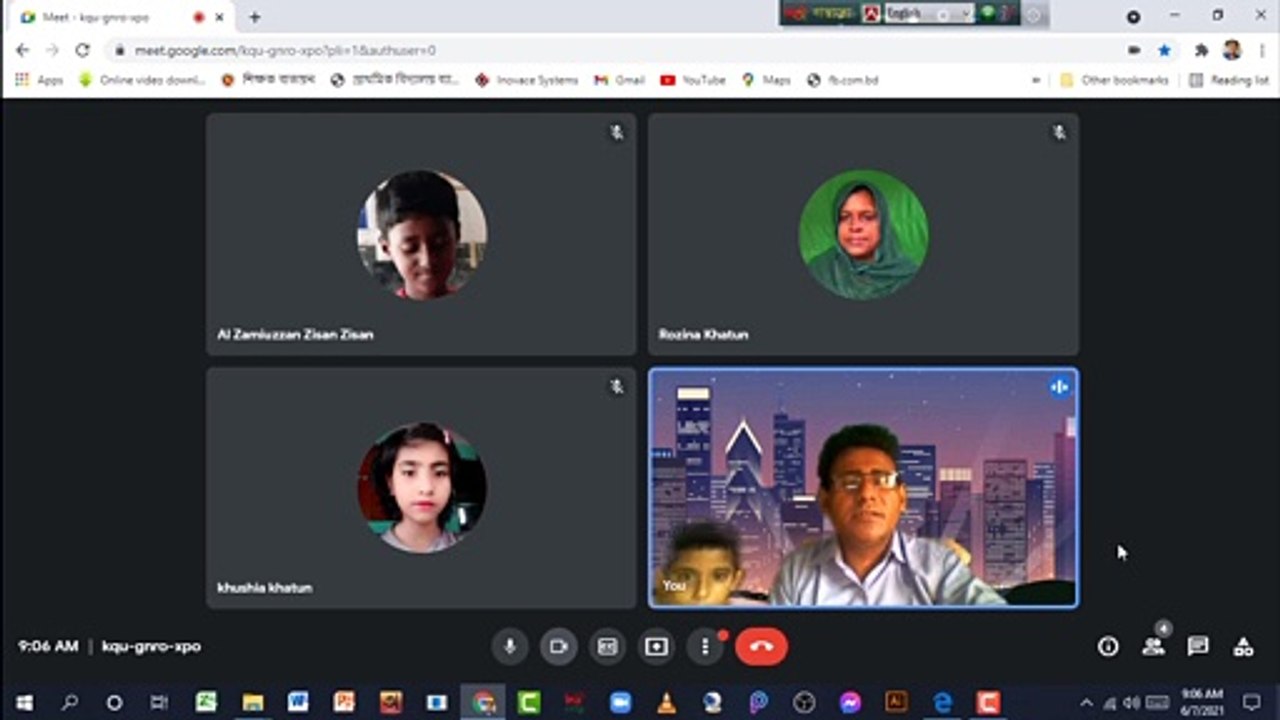
Task: Click meeting code kqu-gnro-xpo text
Action: (x=151, y=647)
